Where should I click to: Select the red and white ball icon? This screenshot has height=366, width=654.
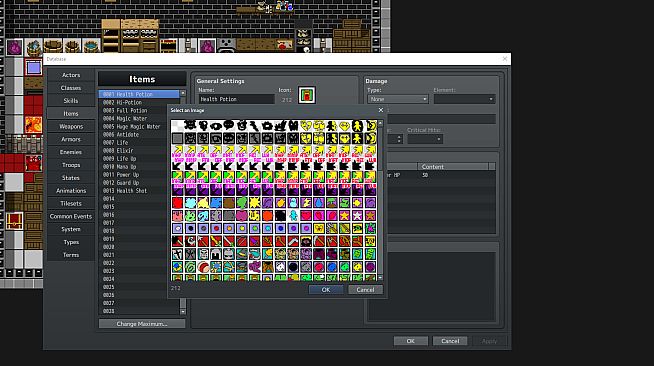tap(203, 267)
